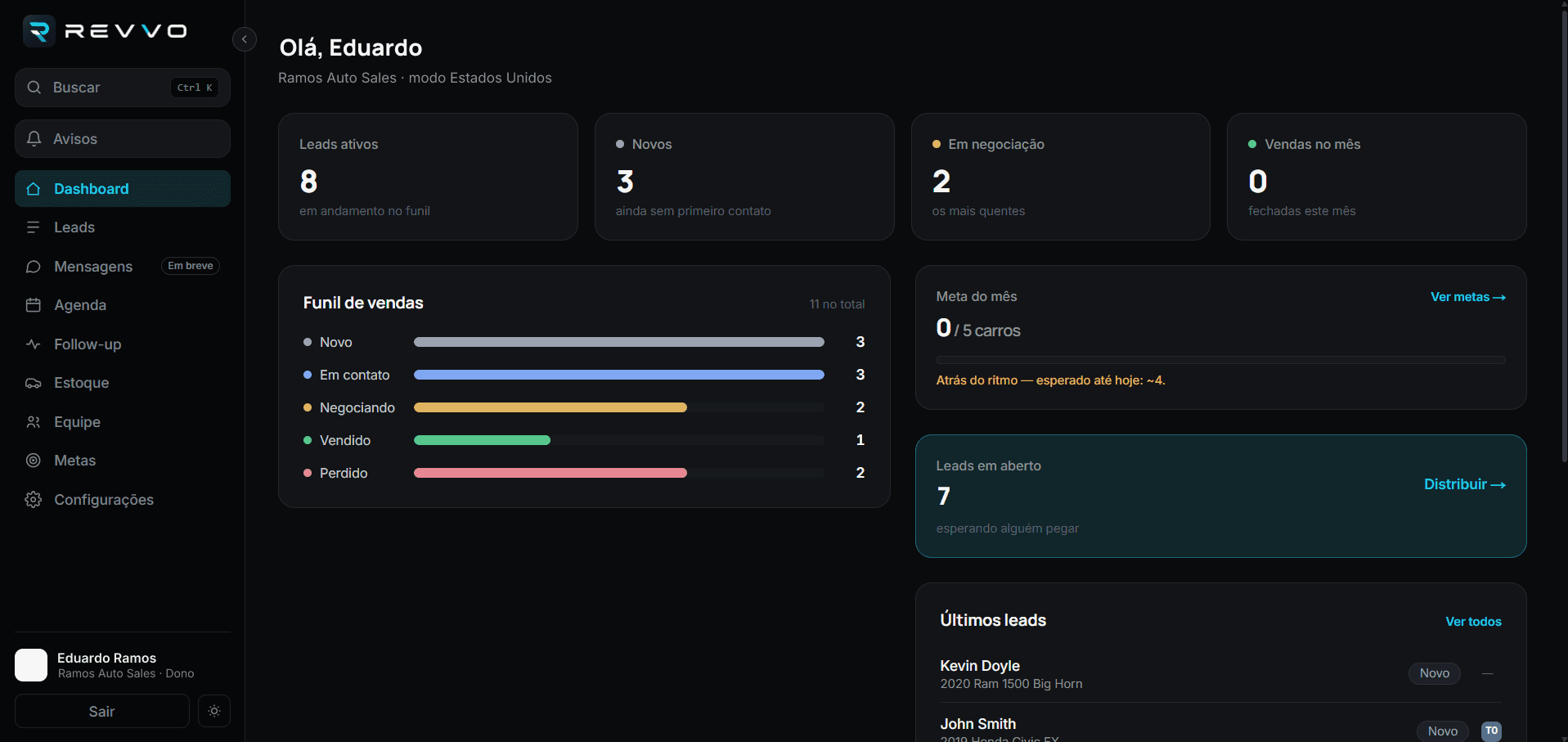
Task: Click the Dashboard home icon
Action: tap(34, 189)
